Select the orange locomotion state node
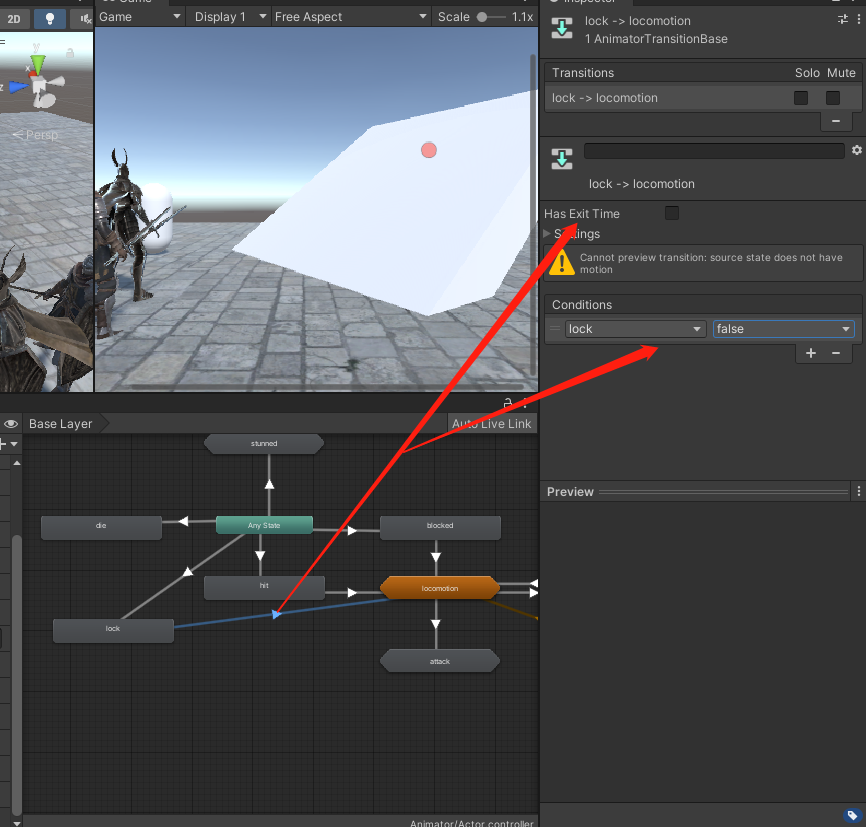 440,588
